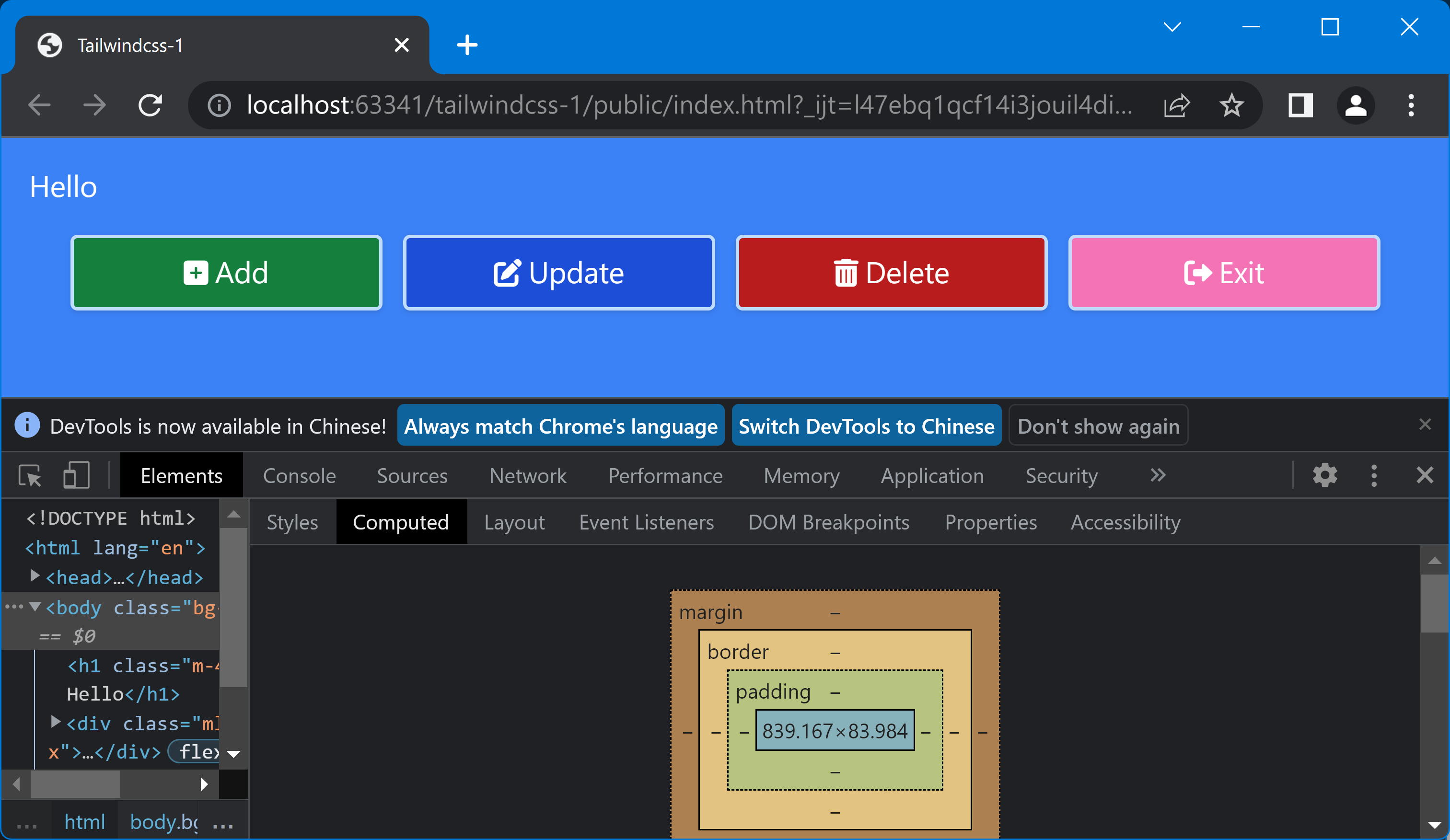Viewport: 1450px width, 840px height.
Task: Open the Chrome profile avatar
Action: (x=1356, y=105)
